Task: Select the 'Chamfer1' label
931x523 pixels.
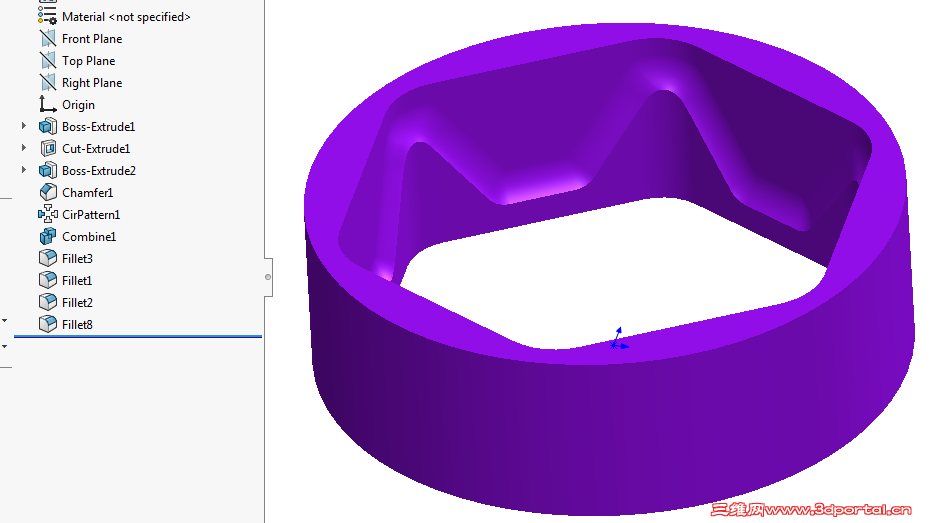Action: pos(87,192)
